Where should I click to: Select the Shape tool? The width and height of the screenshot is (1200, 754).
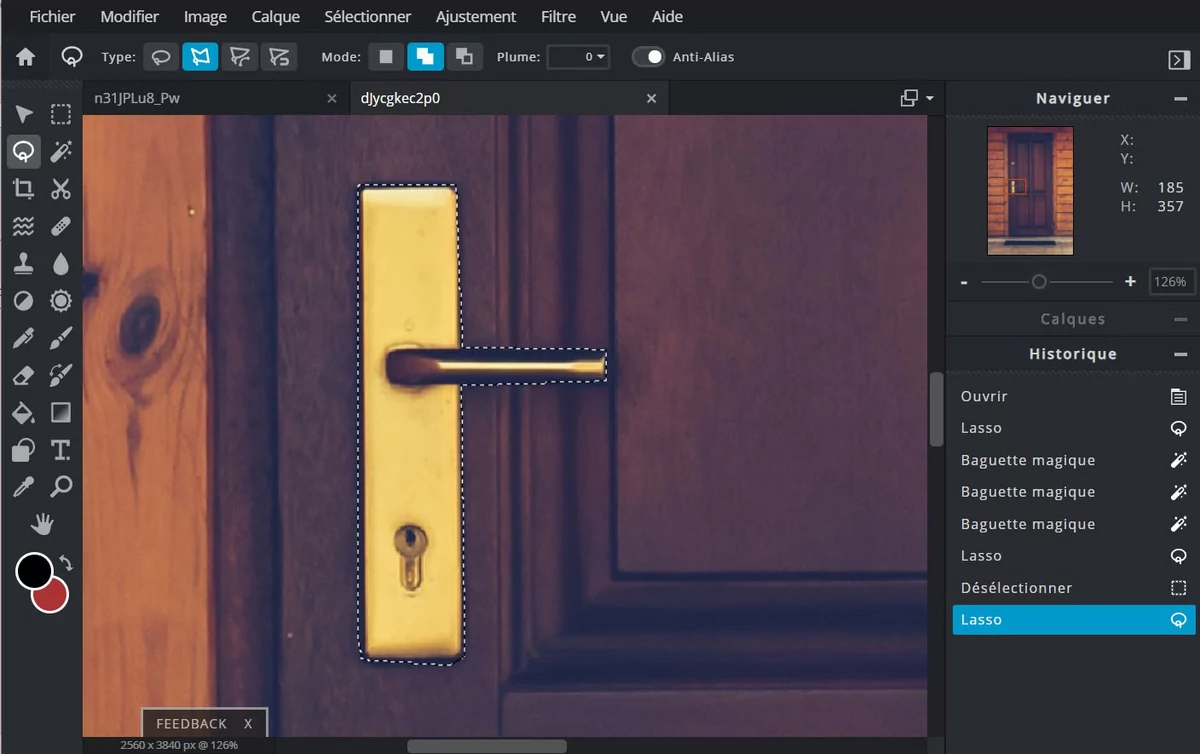[24, 450]
